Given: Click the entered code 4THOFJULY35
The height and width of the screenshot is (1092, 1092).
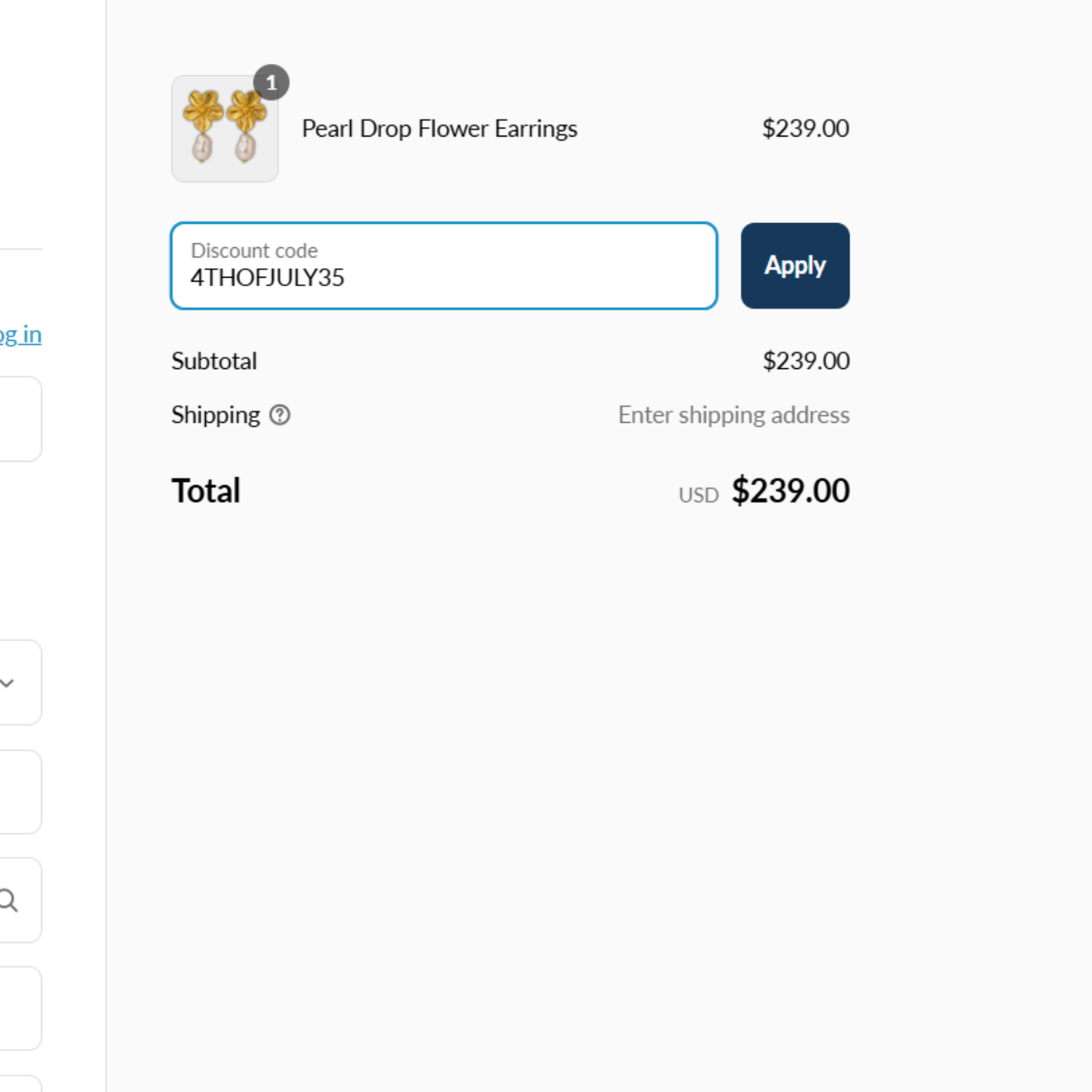Looking at the screenshot, I should click(x=268, y=278).
